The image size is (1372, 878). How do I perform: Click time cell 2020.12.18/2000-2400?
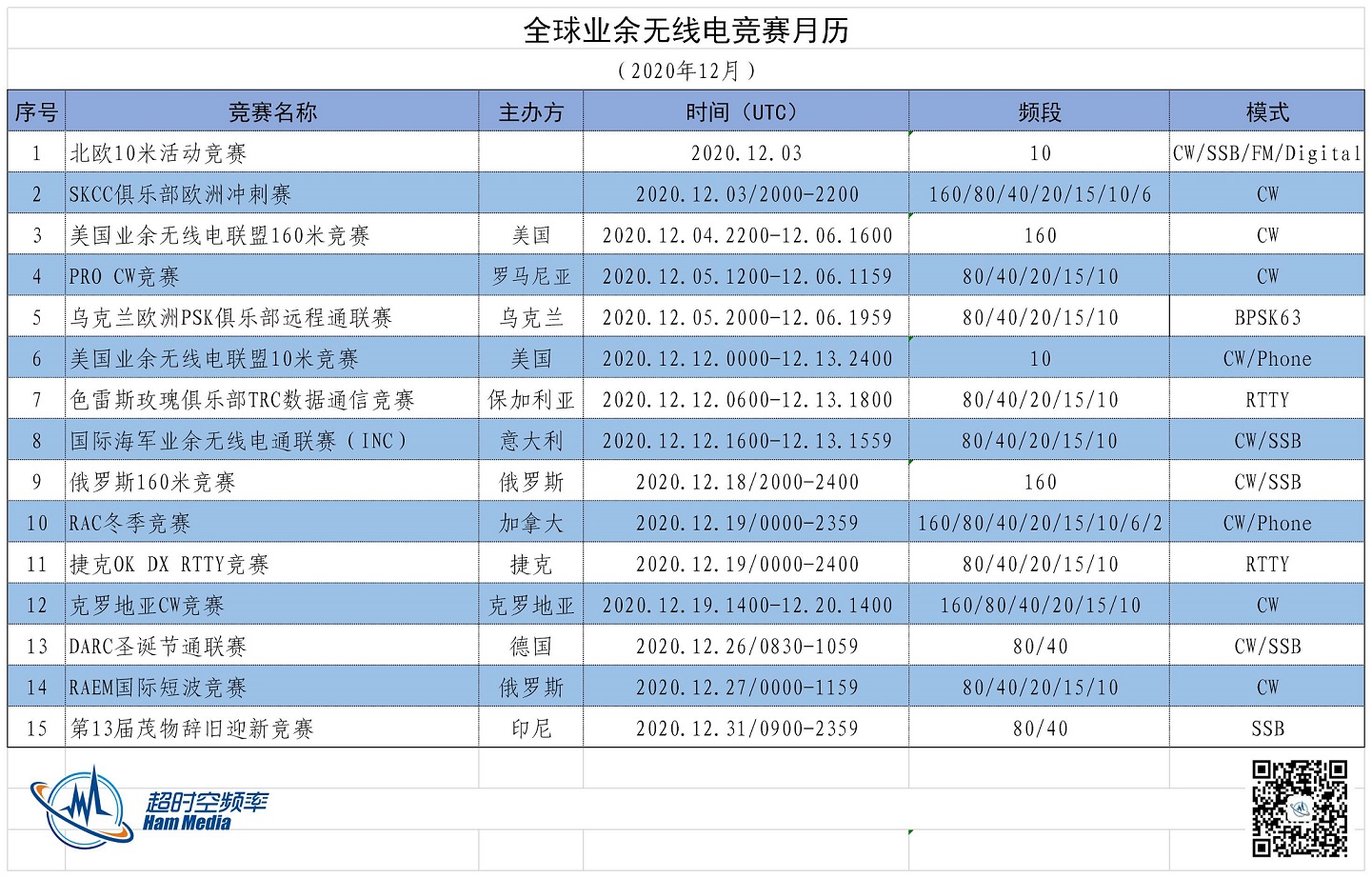point(746,482)
